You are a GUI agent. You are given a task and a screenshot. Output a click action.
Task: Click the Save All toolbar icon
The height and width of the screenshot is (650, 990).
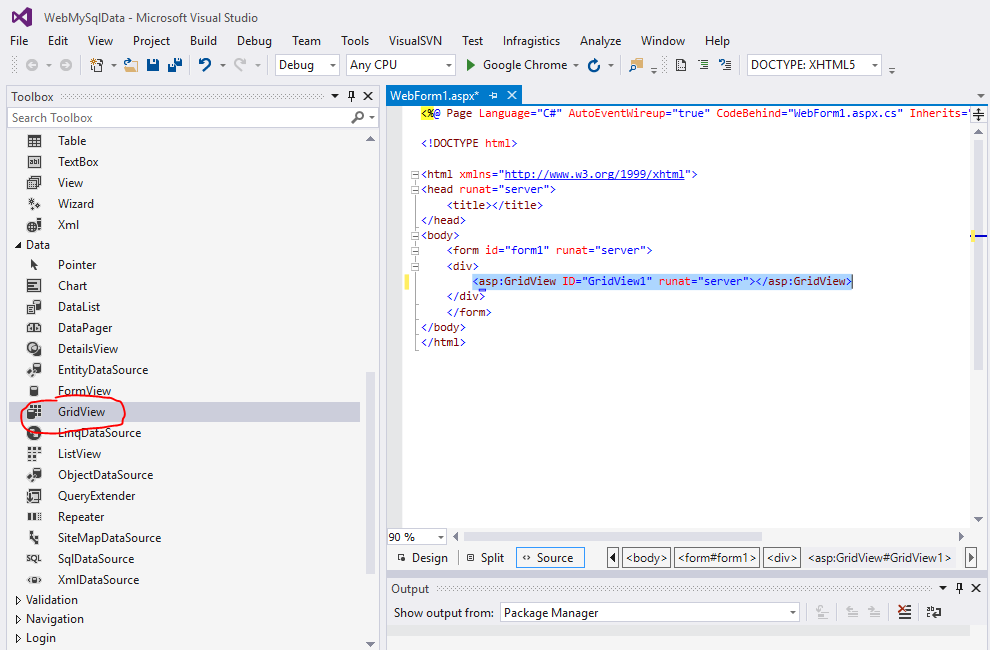coord(175,65)
